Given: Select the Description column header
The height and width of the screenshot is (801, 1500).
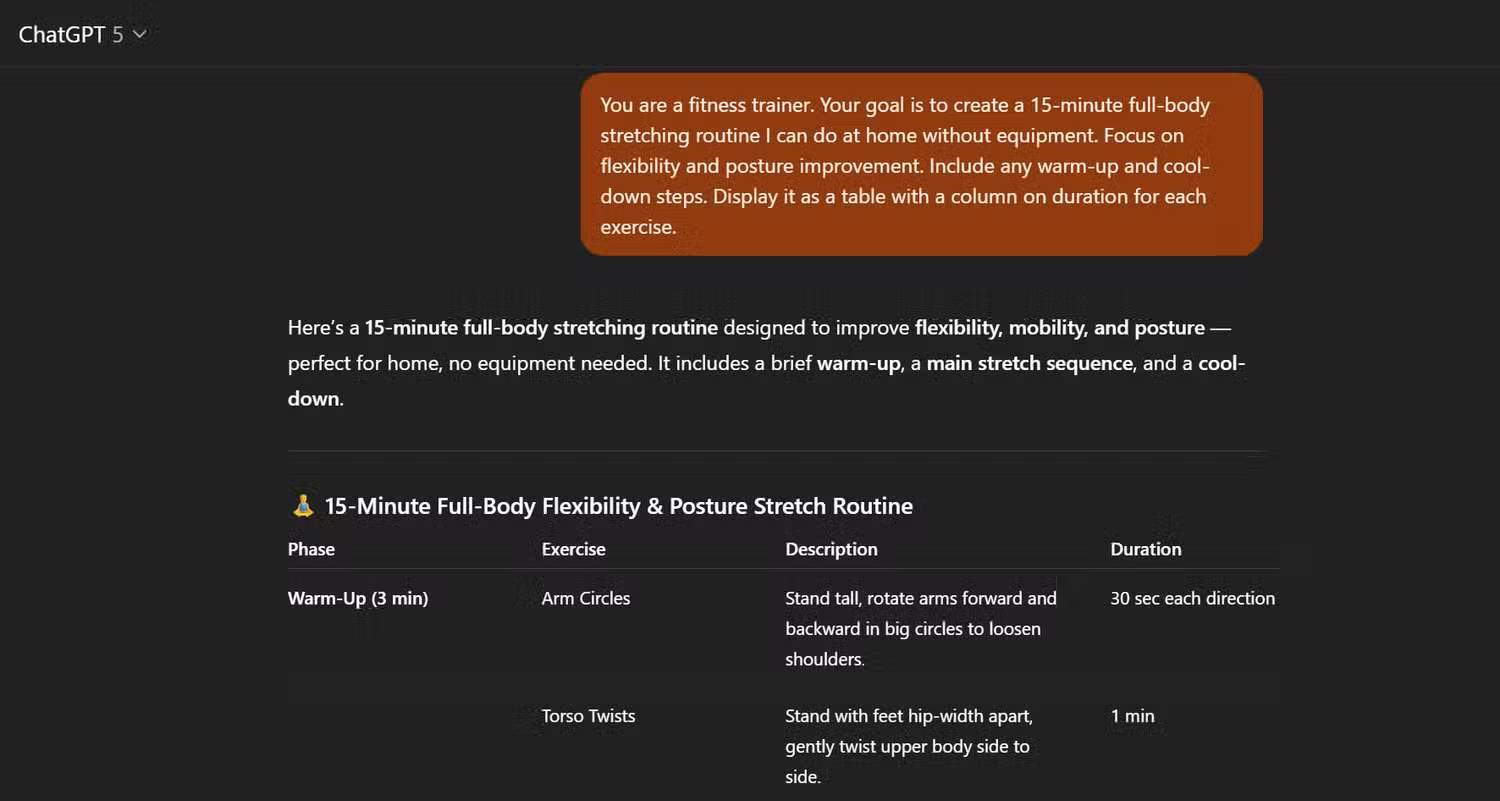Looking at the screenshot, I should [831, 549].
